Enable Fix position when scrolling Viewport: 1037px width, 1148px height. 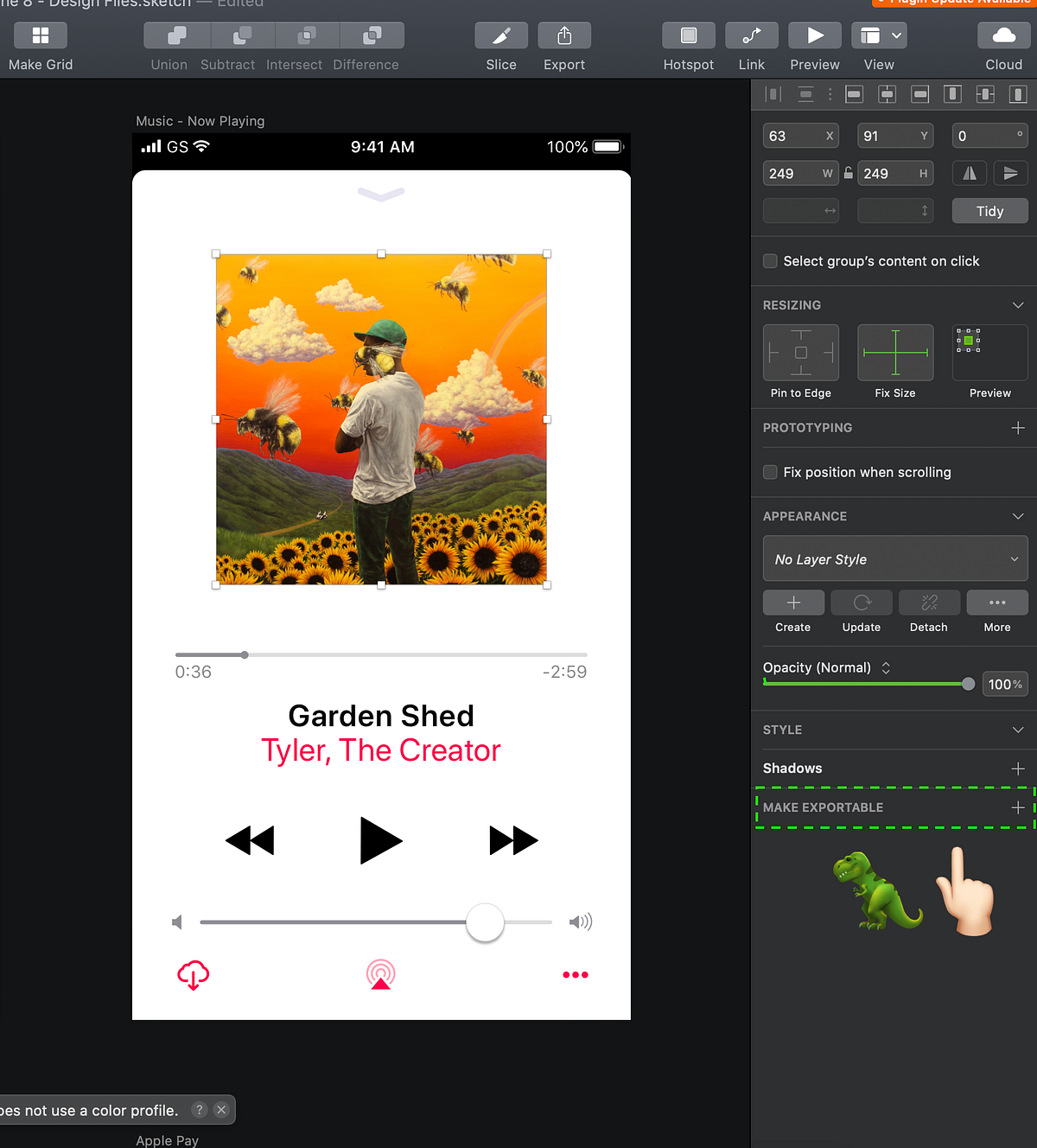pyautogui.click(x=769, y=472)
